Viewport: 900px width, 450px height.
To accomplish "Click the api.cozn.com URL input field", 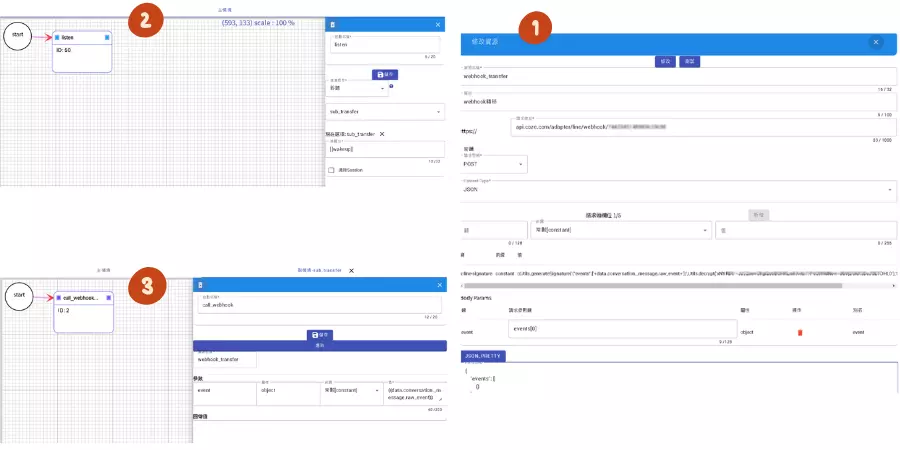I will click(x=700, y=128).
